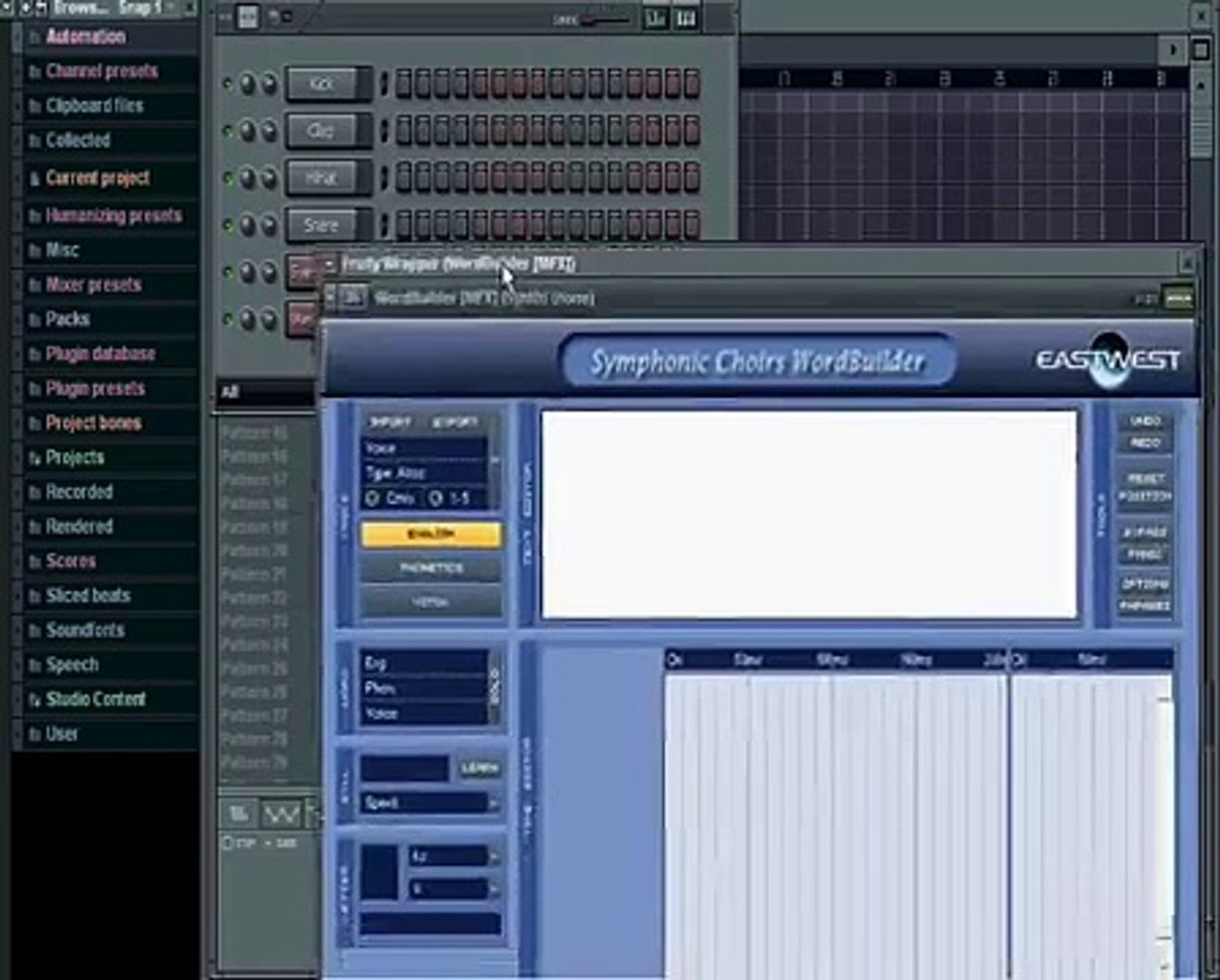Click the OPTIONS button
The width and height of the screenshot is (1220, 980).
click(1146, 584)
